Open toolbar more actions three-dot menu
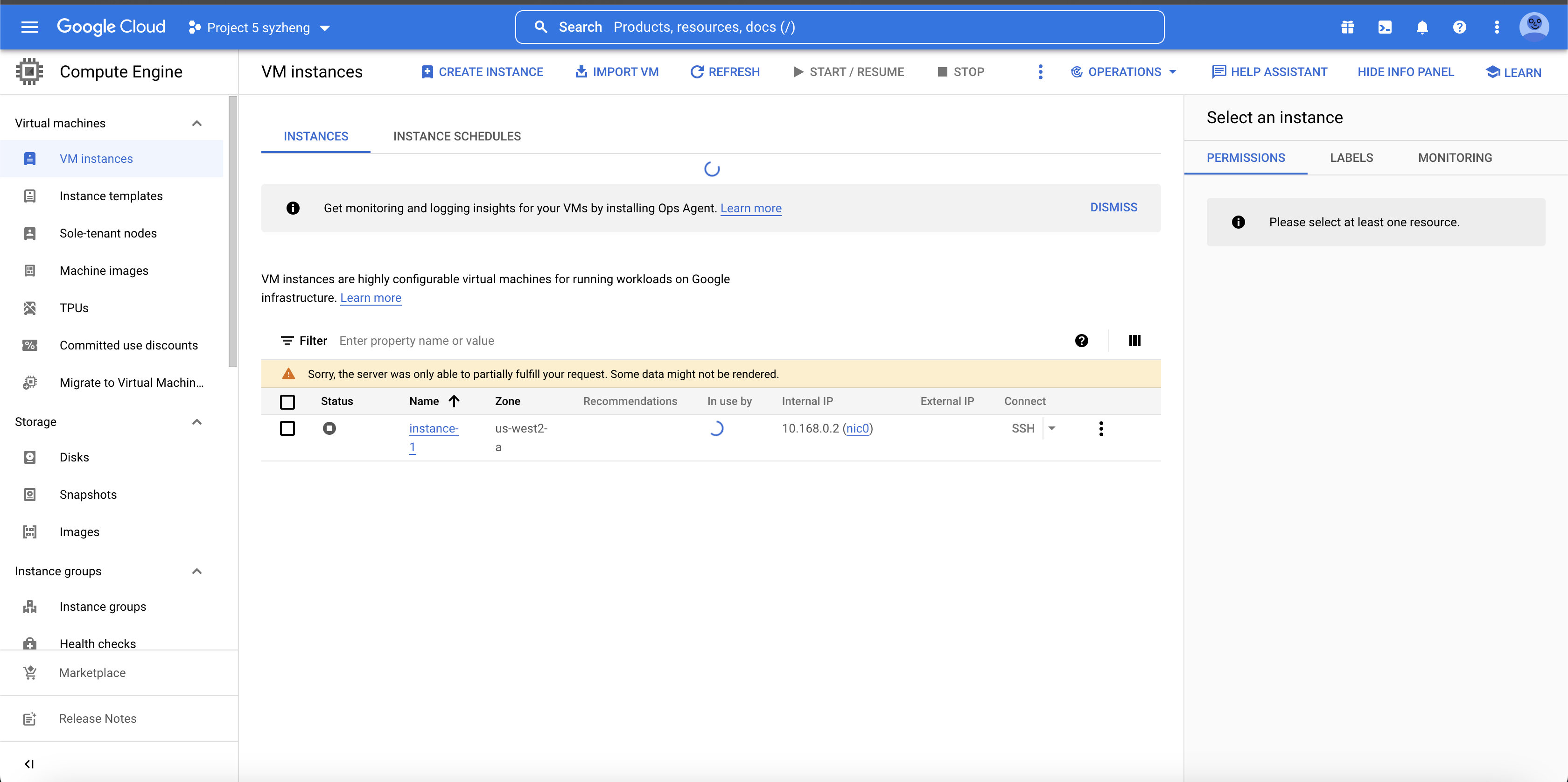 (1040, 72)
